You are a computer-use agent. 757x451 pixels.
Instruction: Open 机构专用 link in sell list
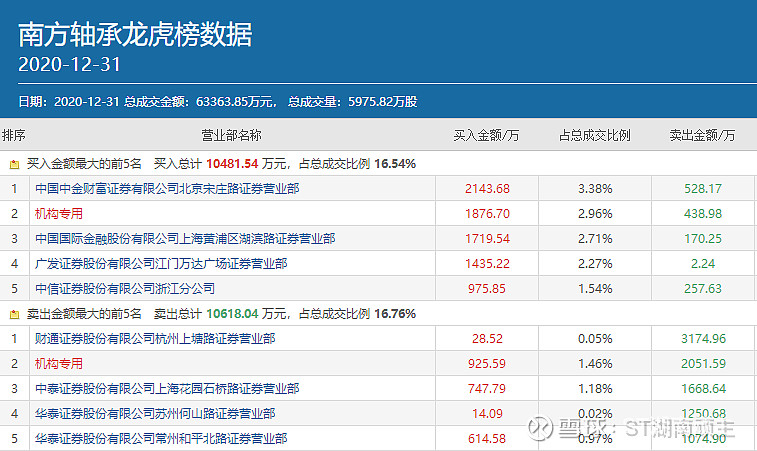pos(59,364)
